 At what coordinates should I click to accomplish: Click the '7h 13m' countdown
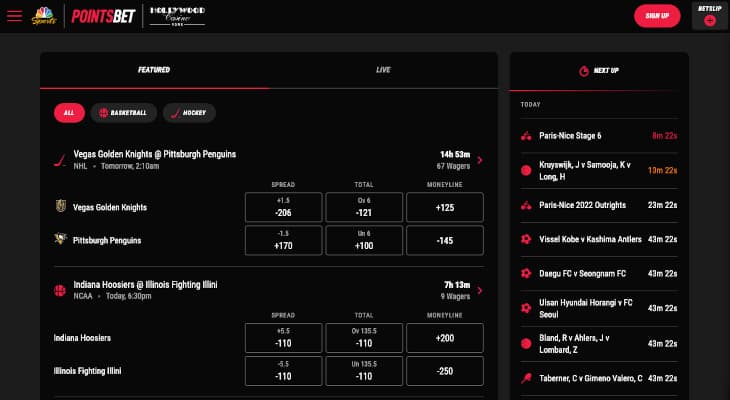click(457, 285)
